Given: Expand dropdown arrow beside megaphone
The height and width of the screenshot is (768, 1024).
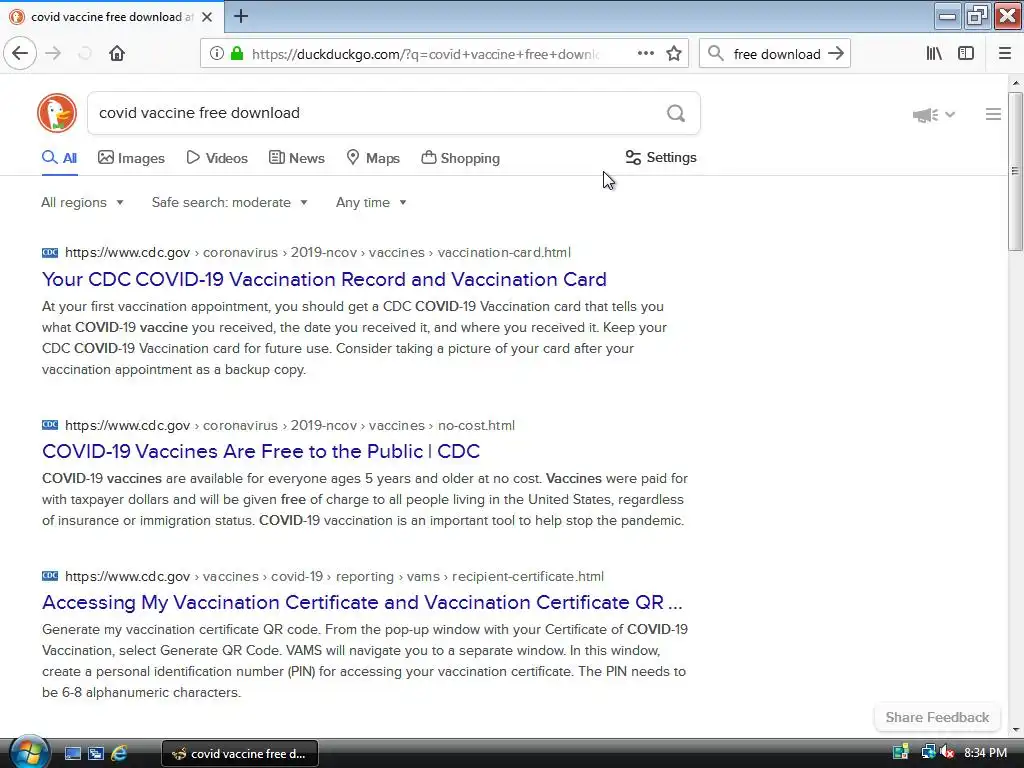Looking at the screenshot, I should pos(950,114).
